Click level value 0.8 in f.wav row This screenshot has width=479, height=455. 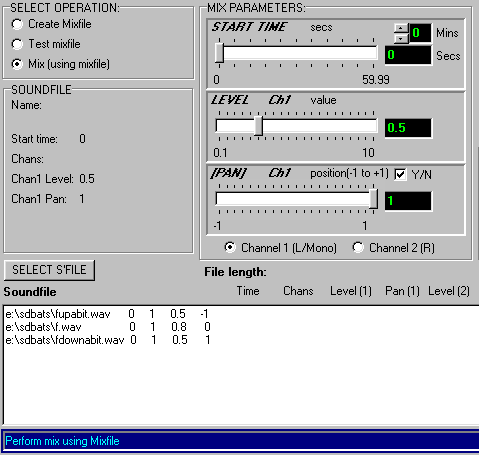(x=179, y=327)
